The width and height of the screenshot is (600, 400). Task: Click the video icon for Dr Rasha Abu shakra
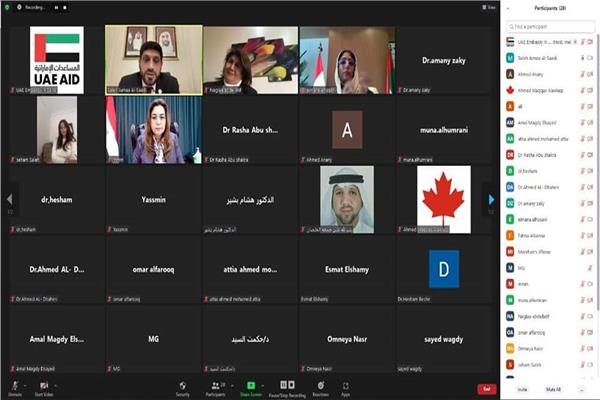[x=590, y=155]
